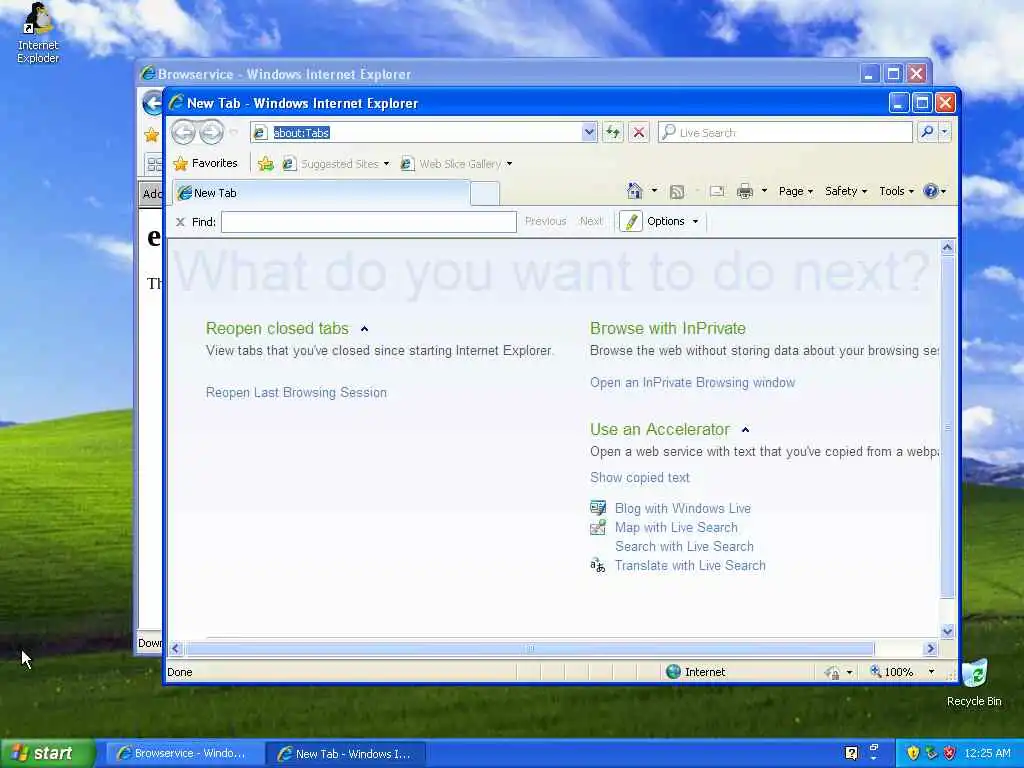
Task: Open the Internet Exploder desktop shortcut
Action: pos(38,33)
